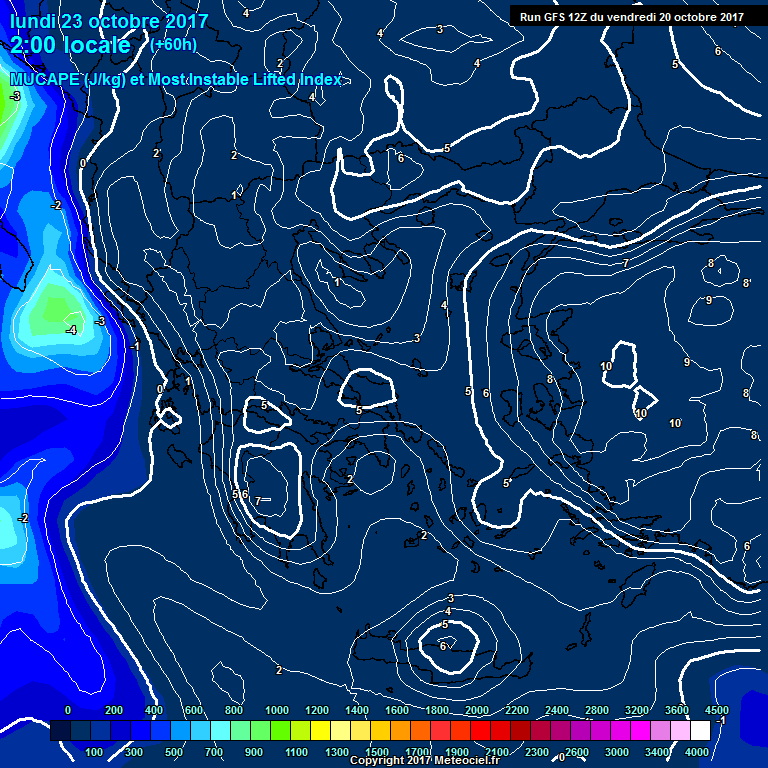The width and height of the screenshot is (768, 768).
Task: Select the '1000' legend label
Action: pos(277,710)
